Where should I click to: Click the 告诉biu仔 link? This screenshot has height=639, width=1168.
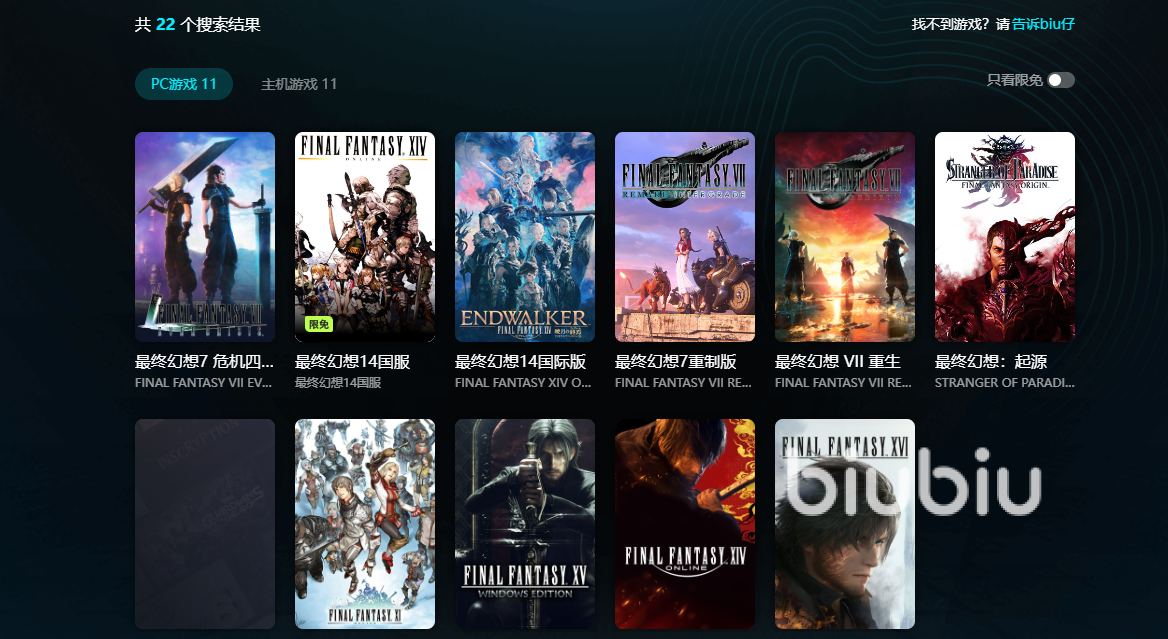point(1043,24)
